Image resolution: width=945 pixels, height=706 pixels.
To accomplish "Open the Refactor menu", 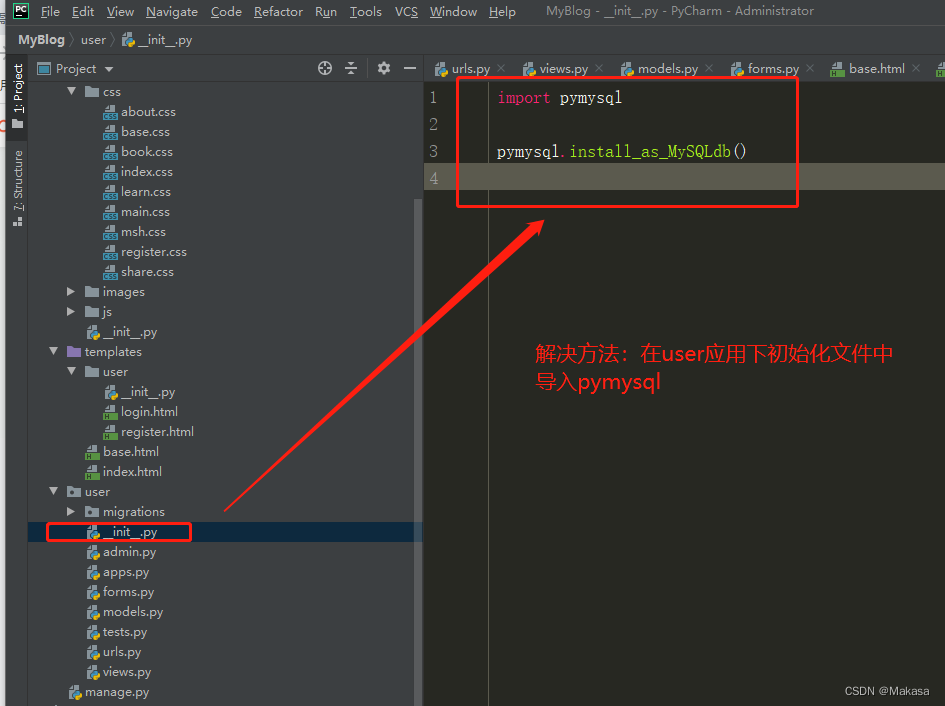I will point(278,11).
